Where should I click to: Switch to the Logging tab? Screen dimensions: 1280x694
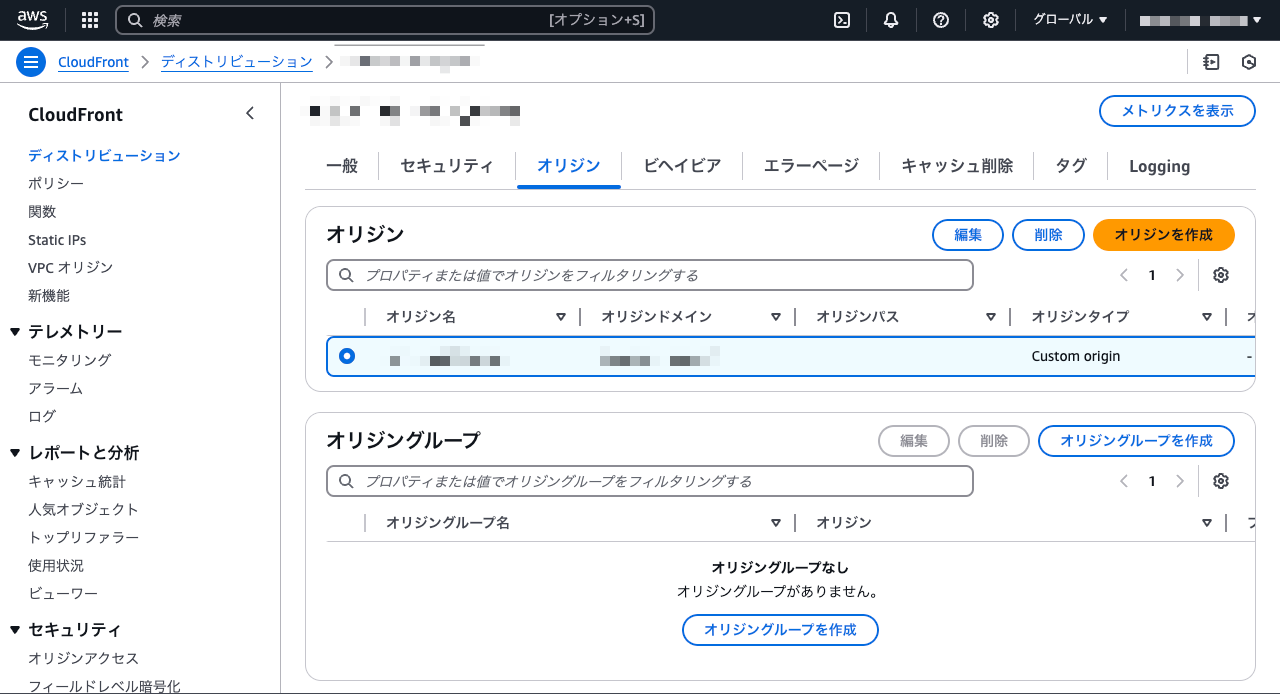tap(1159, 166)
